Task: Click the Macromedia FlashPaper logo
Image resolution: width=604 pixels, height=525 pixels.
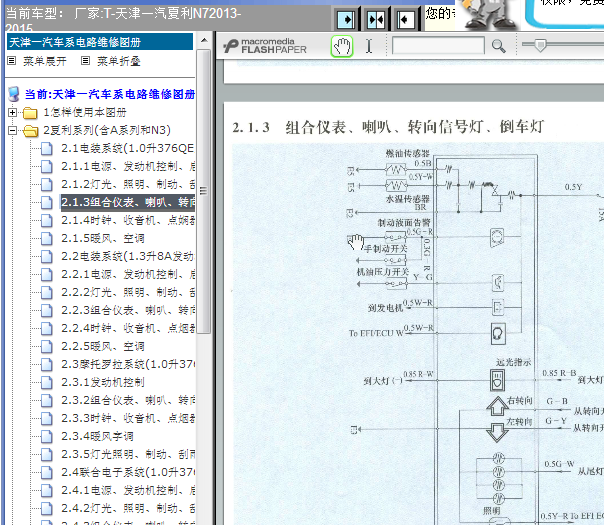Action: click(x=265, y=46)
